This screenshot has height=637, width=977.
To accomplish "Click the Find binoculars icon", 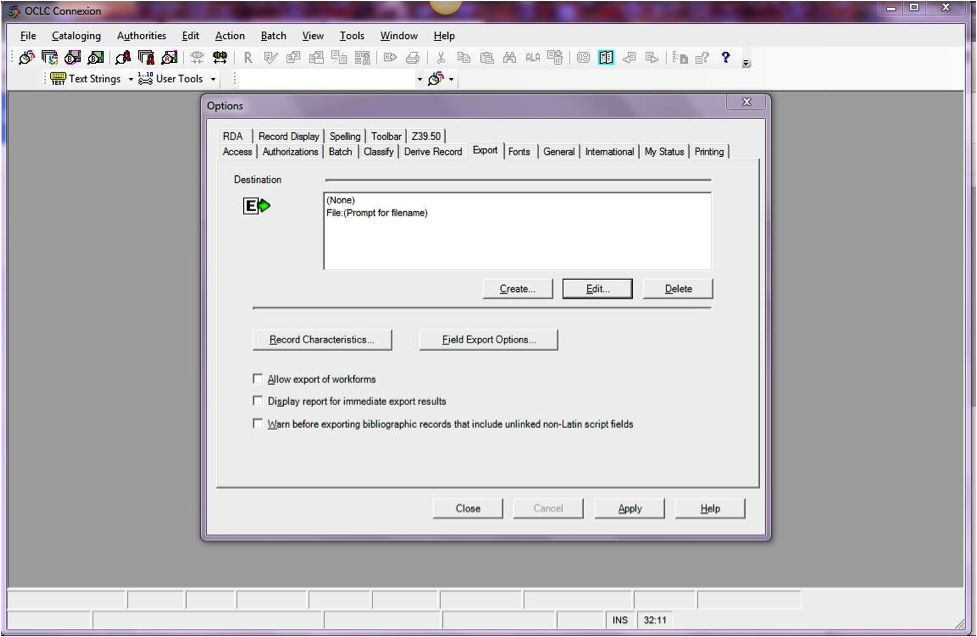I will click(x=510, y=58).
